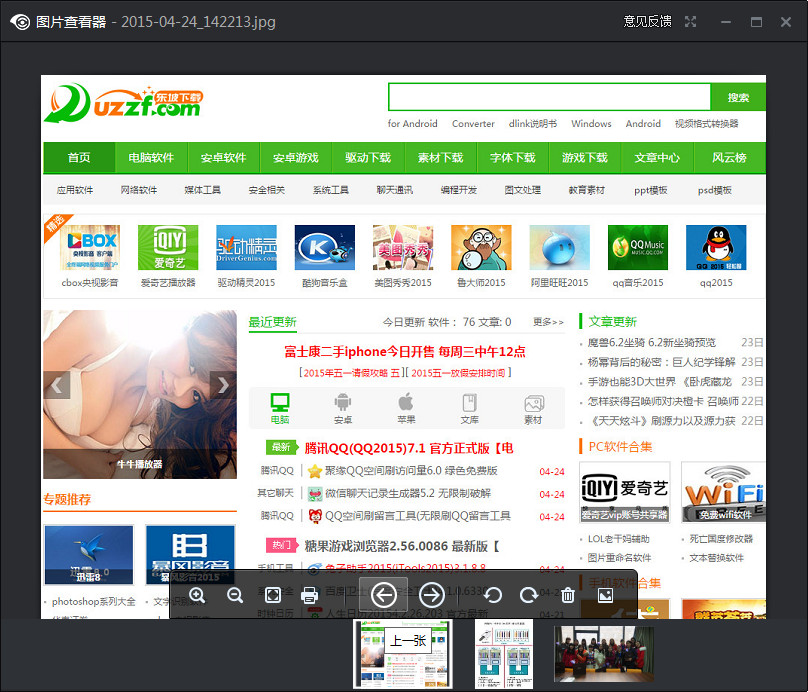Select the 电脑 monitor icon tab
The image size is (808, 692).
[280, 409]
